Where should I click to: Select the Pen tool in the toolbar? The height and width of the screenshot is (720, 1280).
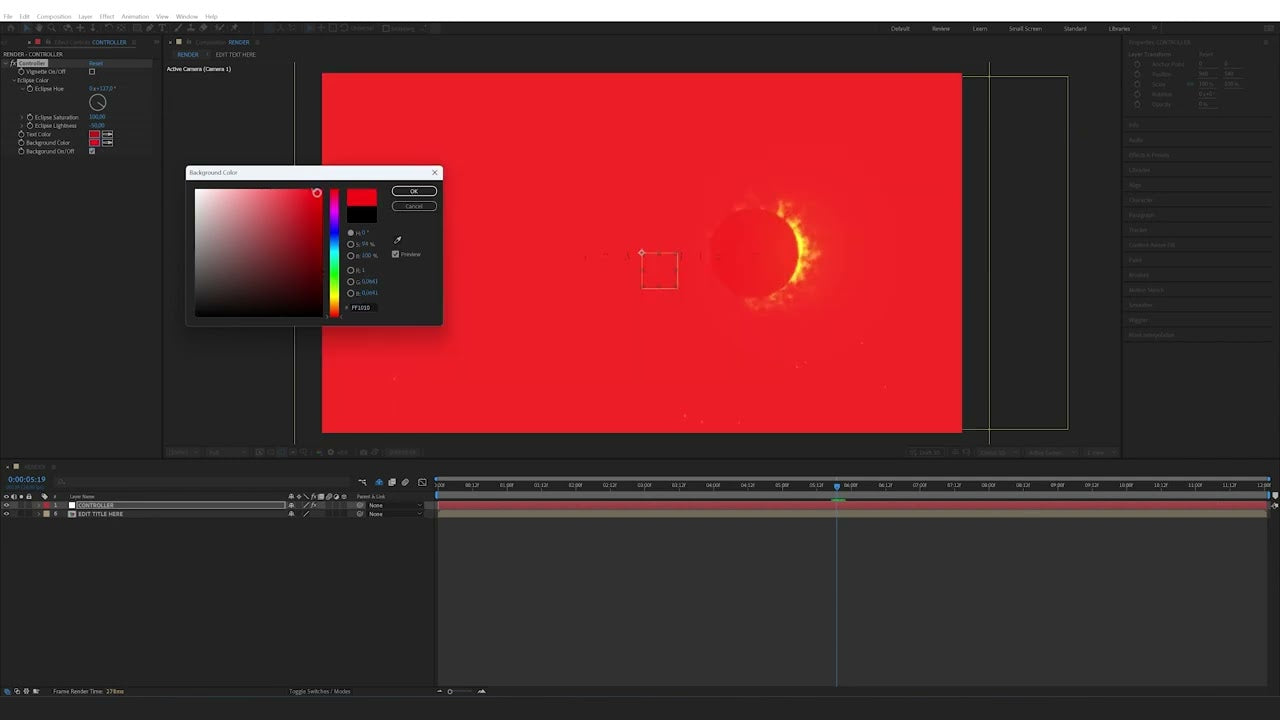[149, 28]
